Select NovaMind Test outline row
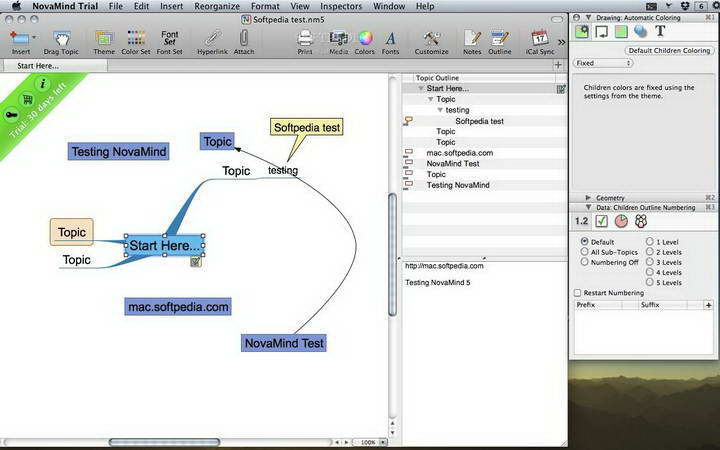Viewport: 720px width, 450px height. pyautogui.click(x=484, y=163)
